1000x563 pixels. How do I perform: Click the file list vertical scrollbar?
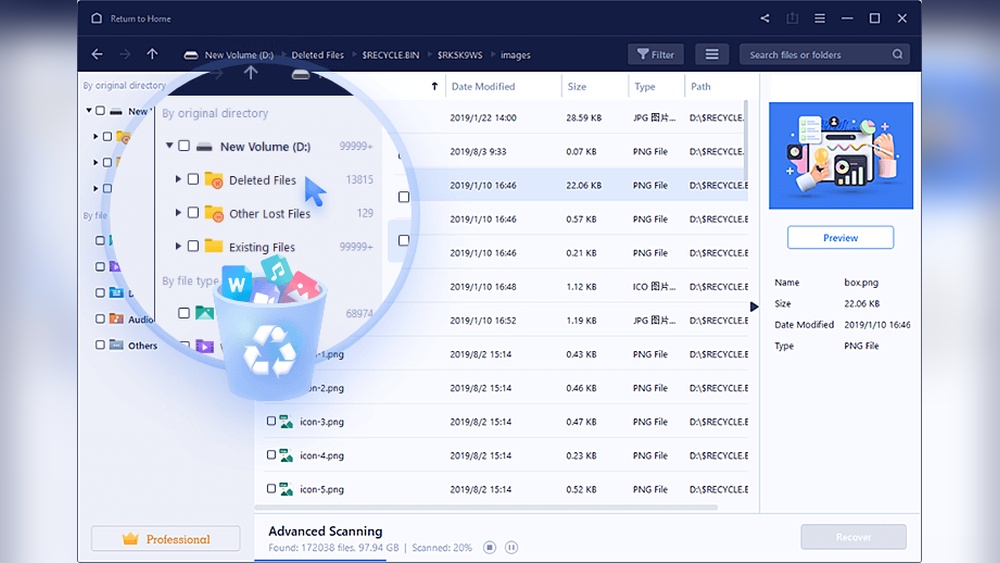pyautogui.click(x=745, y=139)
